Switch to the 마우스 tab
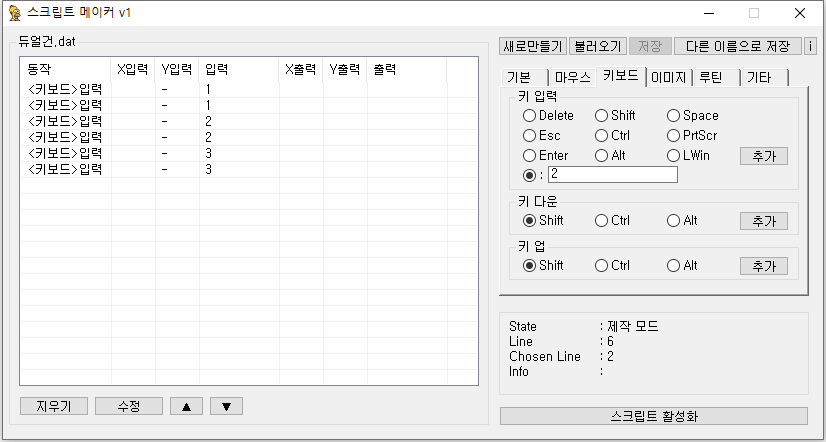Screen dimensions: 826x442 572,77
